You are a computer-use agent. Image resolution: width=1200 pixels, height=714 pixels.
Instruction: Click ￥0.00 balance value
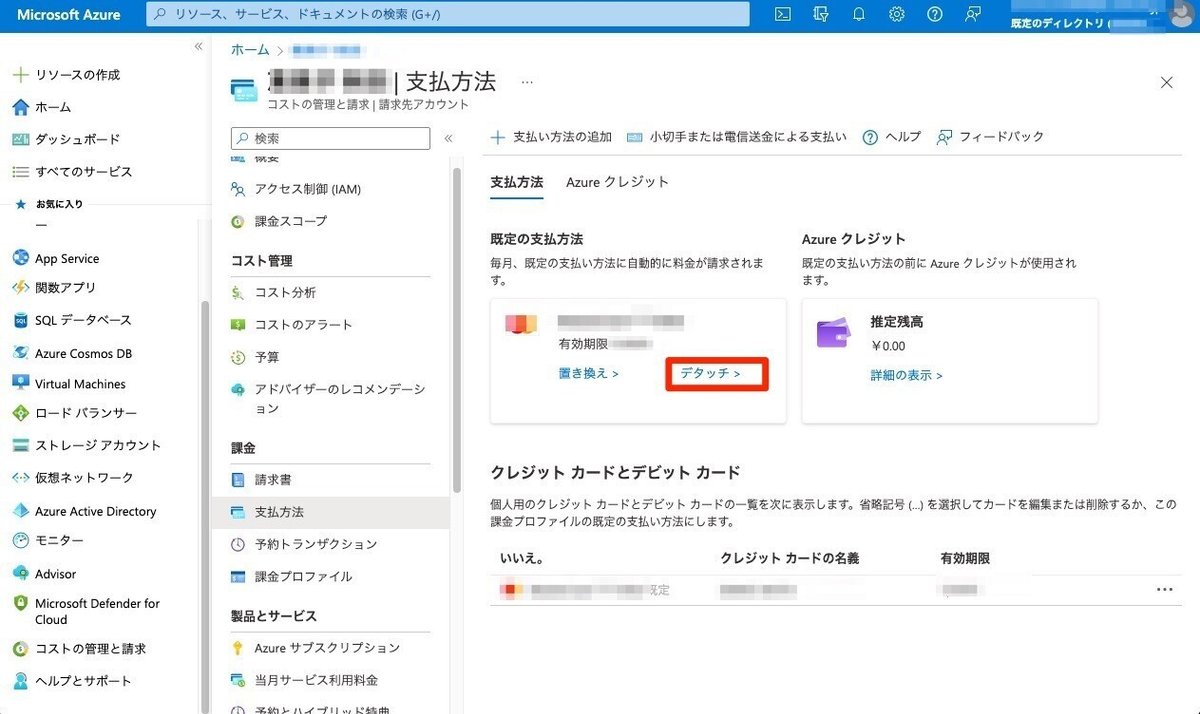888,346
